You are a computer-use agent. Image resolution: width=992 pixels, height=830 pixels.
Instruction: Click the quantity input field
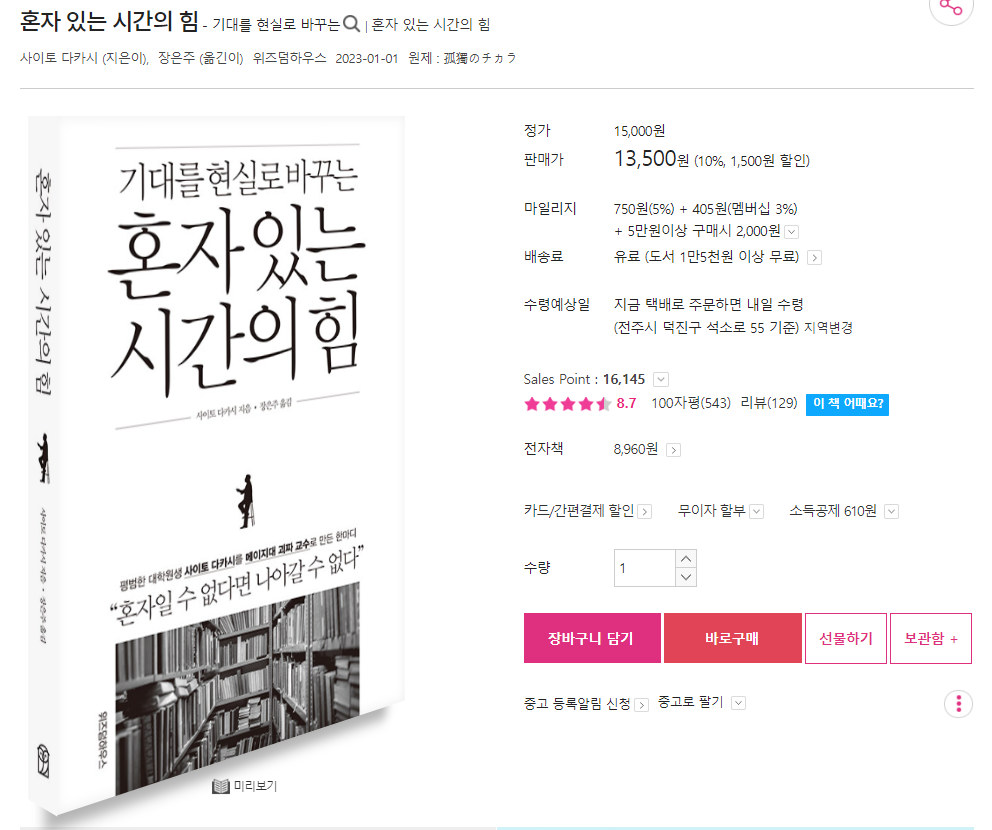645,568
